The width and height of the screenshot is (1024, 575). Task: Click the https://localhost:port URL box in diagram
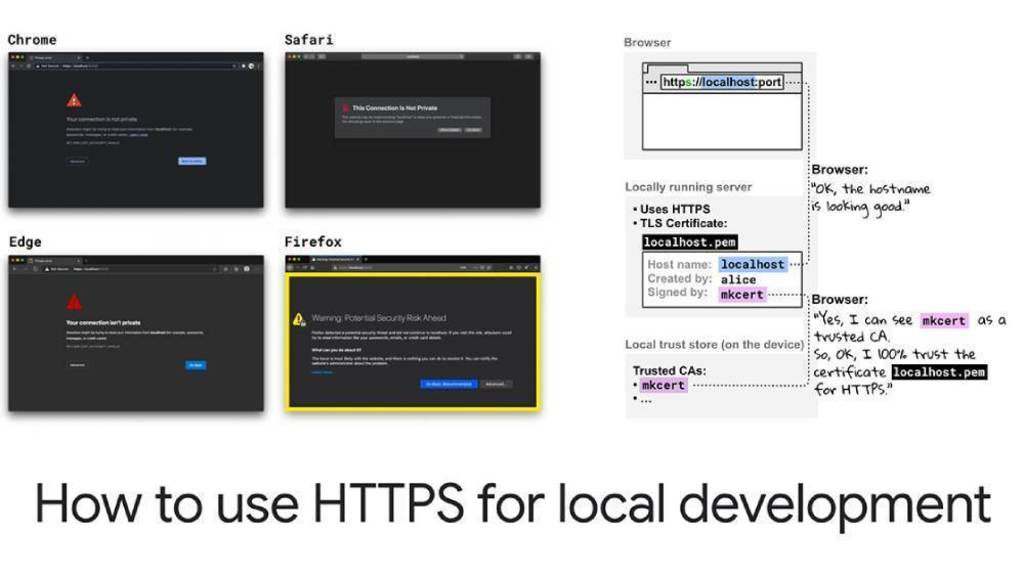722,82
